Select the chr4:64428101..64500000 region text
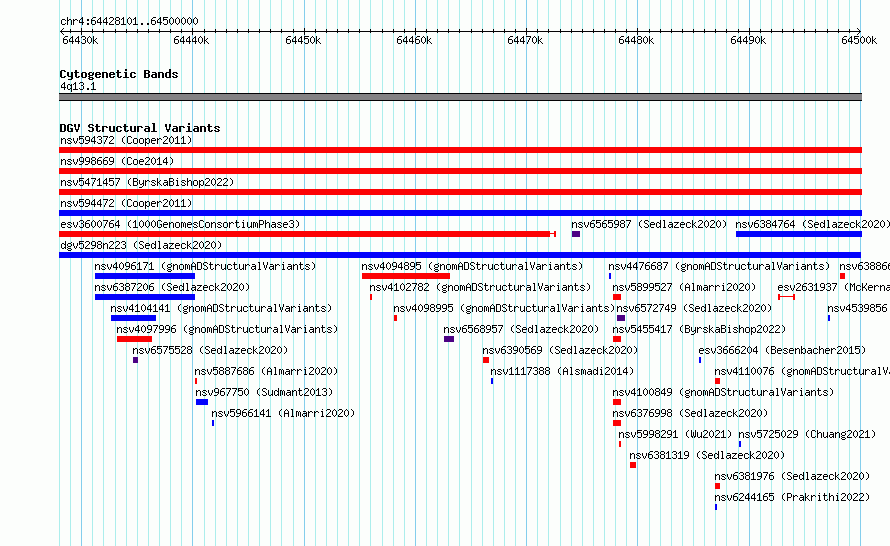This screenshot has width=890, height=546. pos(129,22)
